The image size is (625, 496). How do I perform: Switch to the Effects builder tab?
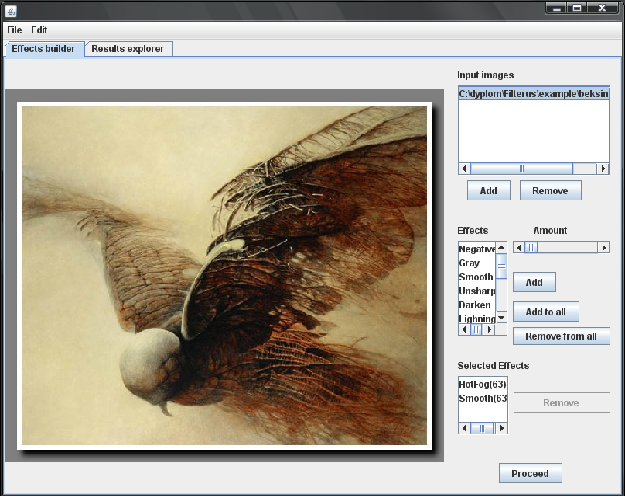(x=44, y=49)
